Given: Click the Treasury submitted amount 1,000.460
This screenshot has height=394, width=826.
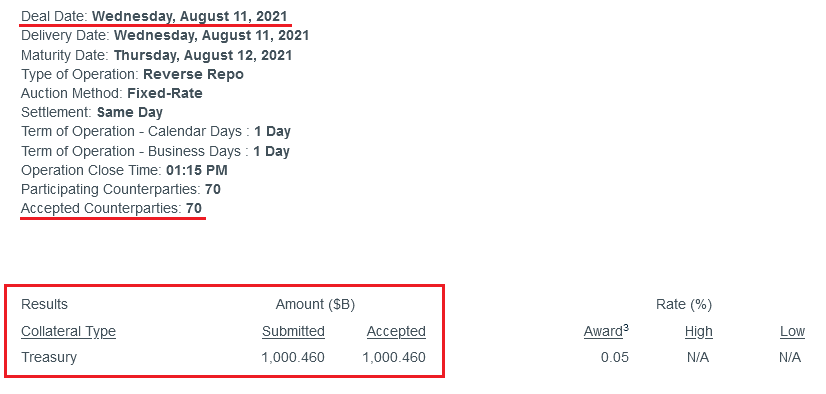Looking at the screenshot, I should click(x=293, y=357).
